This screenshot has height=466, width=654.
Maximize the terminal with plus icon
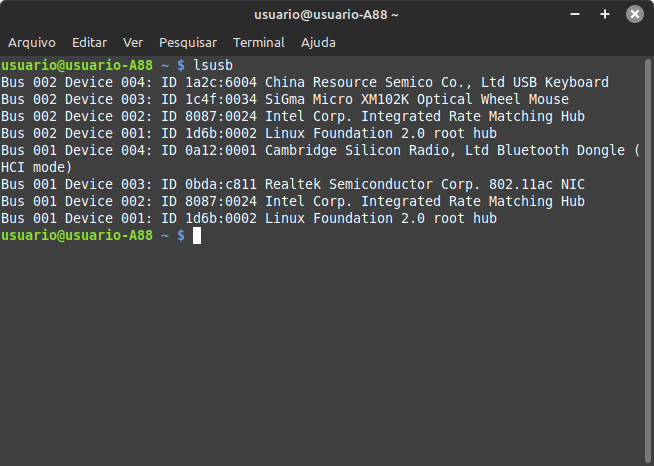coord(605,14)
